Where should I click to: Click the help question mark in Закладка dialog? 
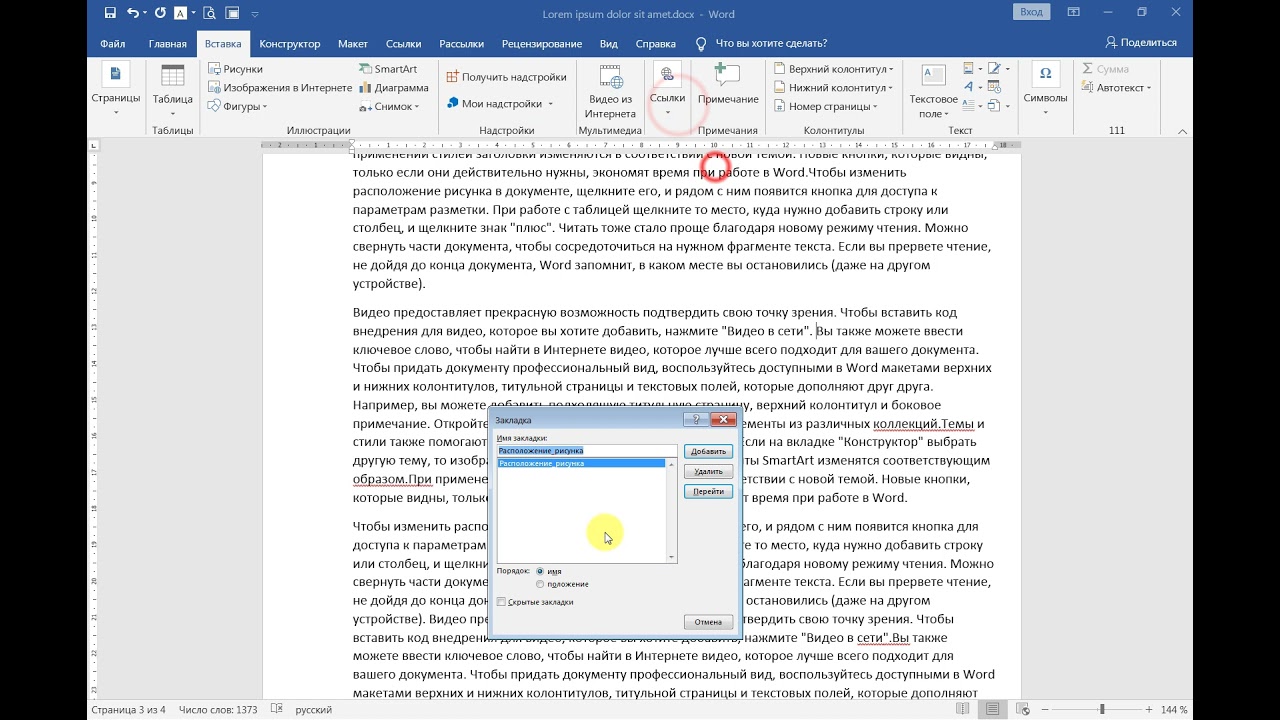click(695, 420)
